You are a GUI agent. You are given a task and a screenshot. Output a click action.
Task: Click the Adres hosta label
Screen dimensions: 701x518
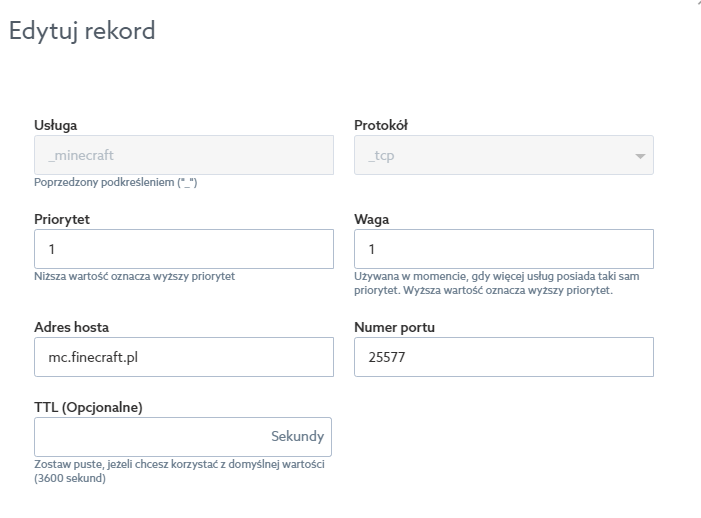(x=71, y=327)
